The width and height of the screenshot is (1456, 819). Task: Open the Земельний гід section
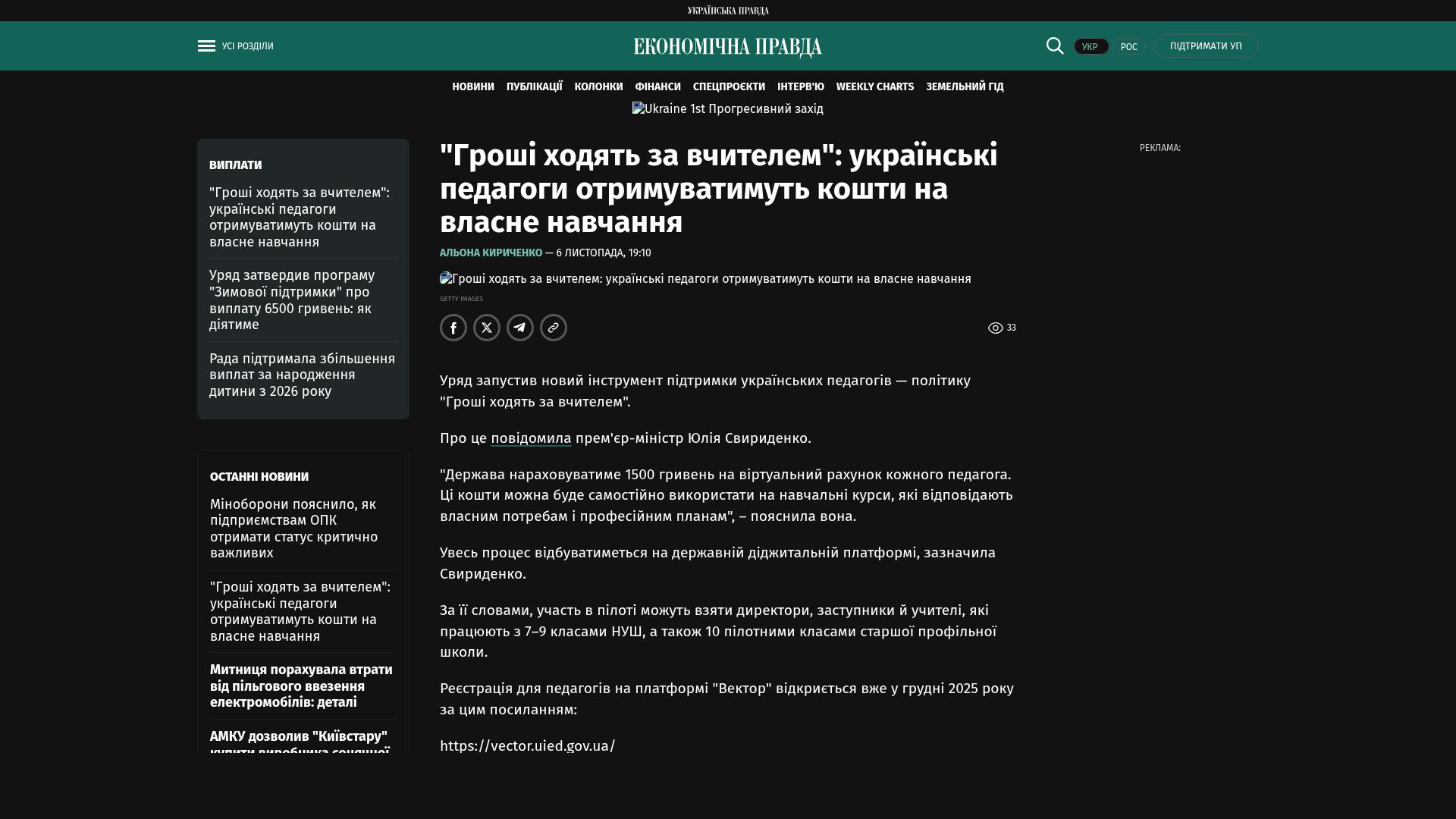964,87
